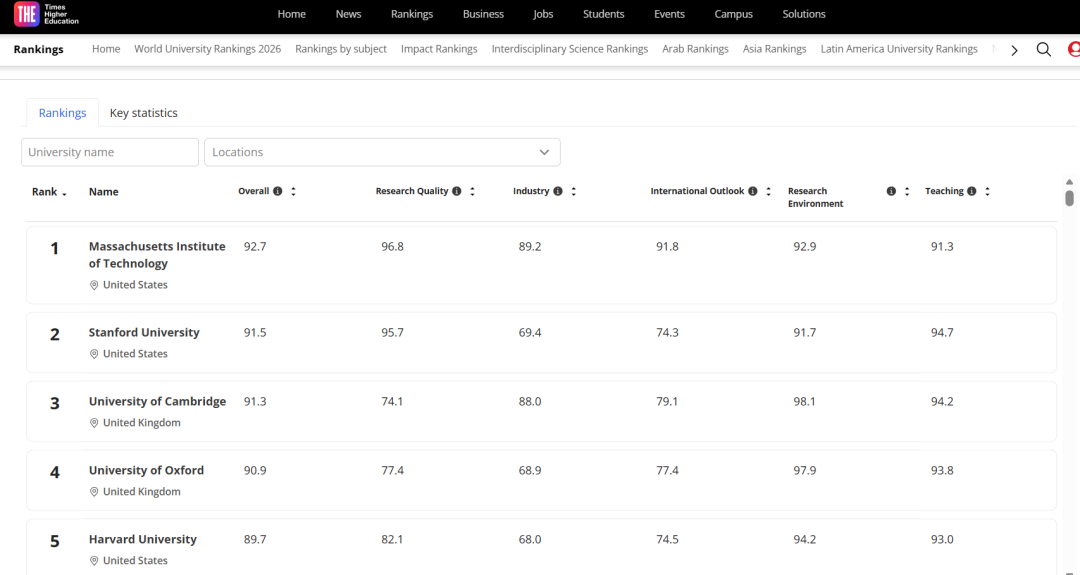Click the location pin under University of Cambridge

point(94,423)
